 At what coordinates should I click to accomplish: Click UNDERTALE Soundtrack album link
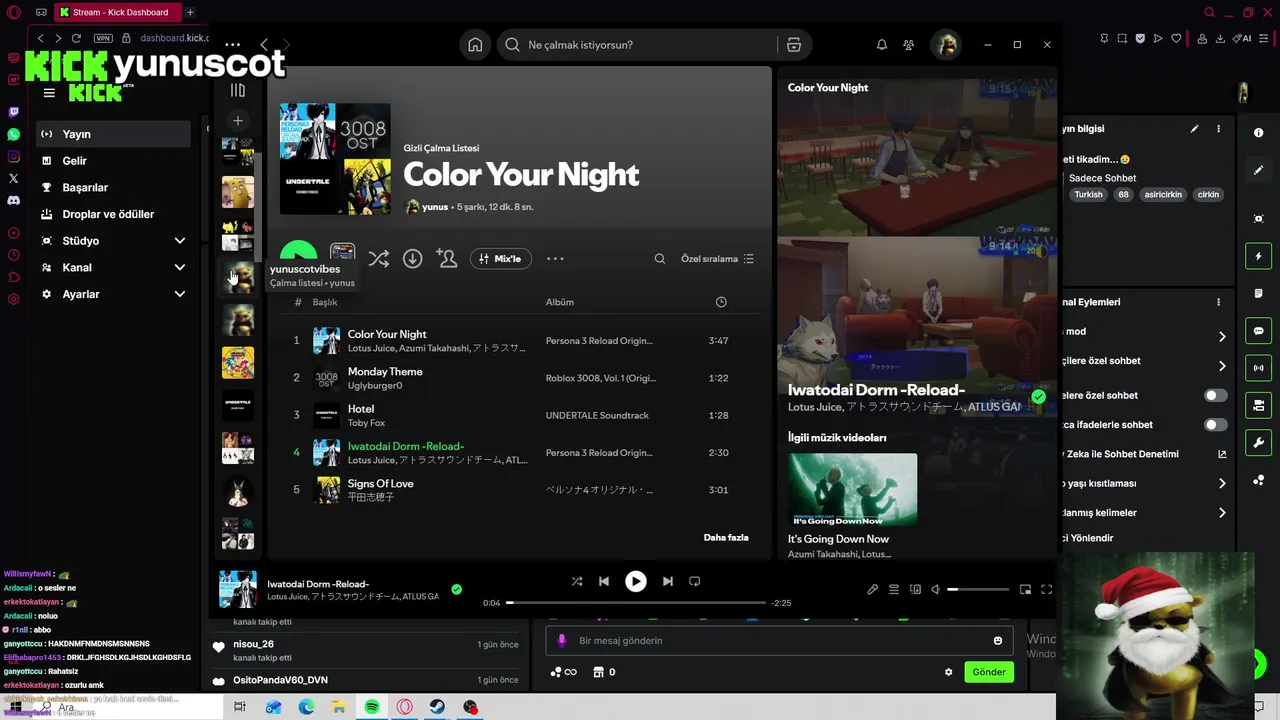tap(597, 416)
